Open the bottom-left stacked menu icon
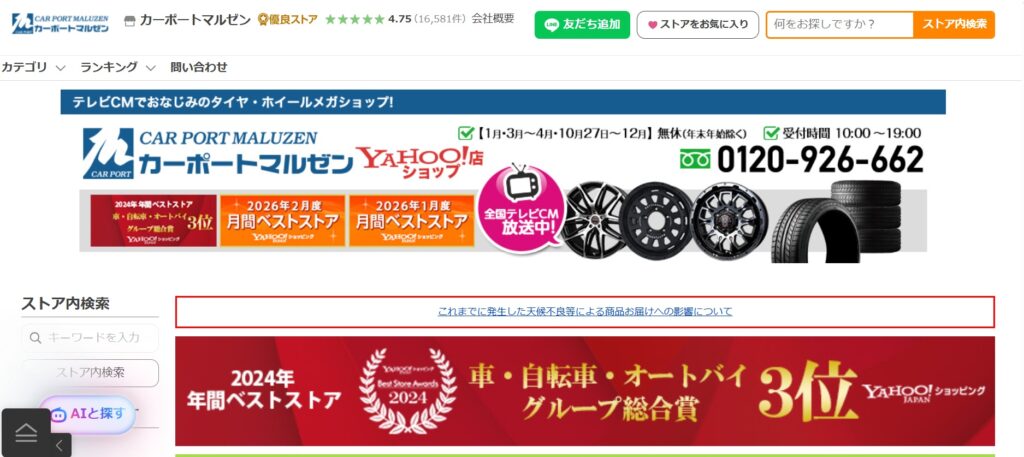 pyautogui.click(x=26, y=432)
